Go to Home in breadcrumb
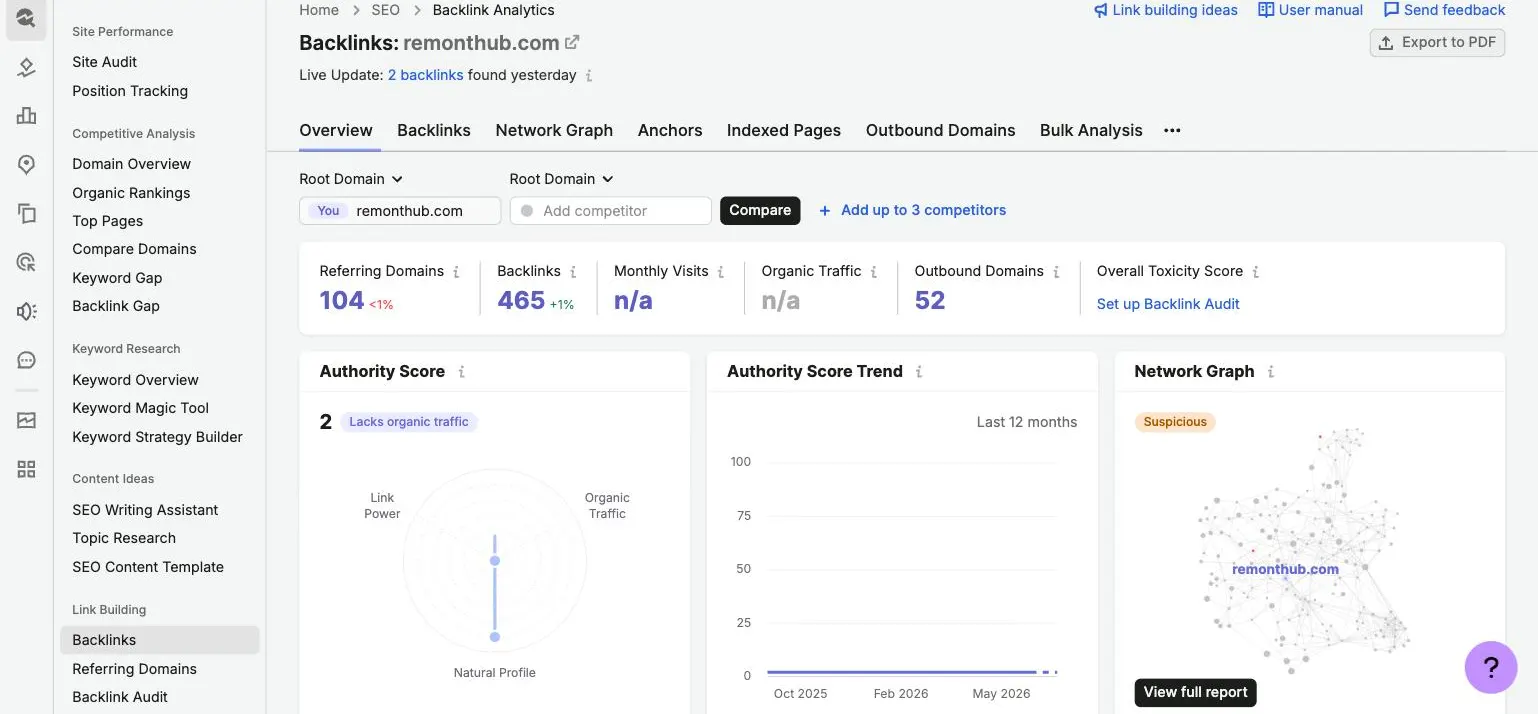This screenshot has width=1538, height=714. coord(319,10)
